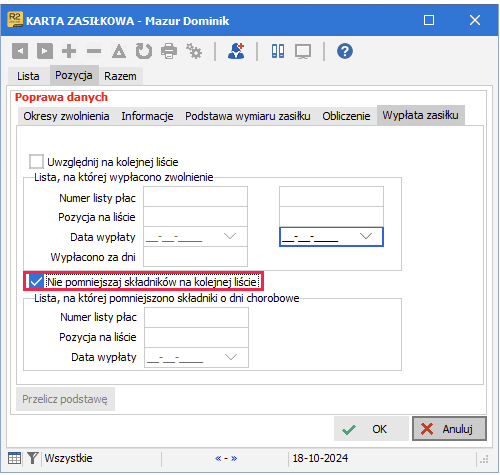
Task: Refresh data with circular arrow icon
Action: pyautogui.click(x=144, y=51)
